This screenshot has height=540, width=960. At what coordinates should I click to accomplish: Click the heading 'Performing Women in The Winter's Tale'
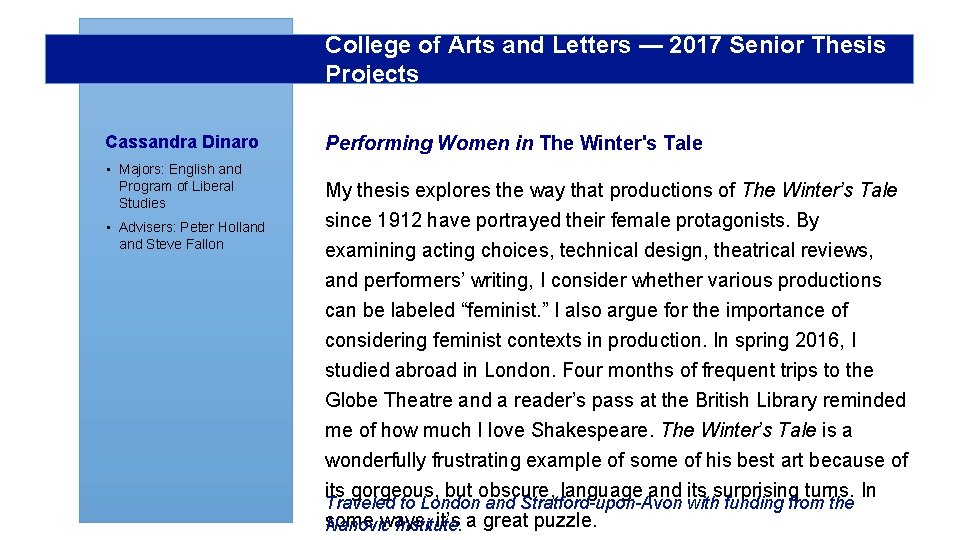pos(513,143)
